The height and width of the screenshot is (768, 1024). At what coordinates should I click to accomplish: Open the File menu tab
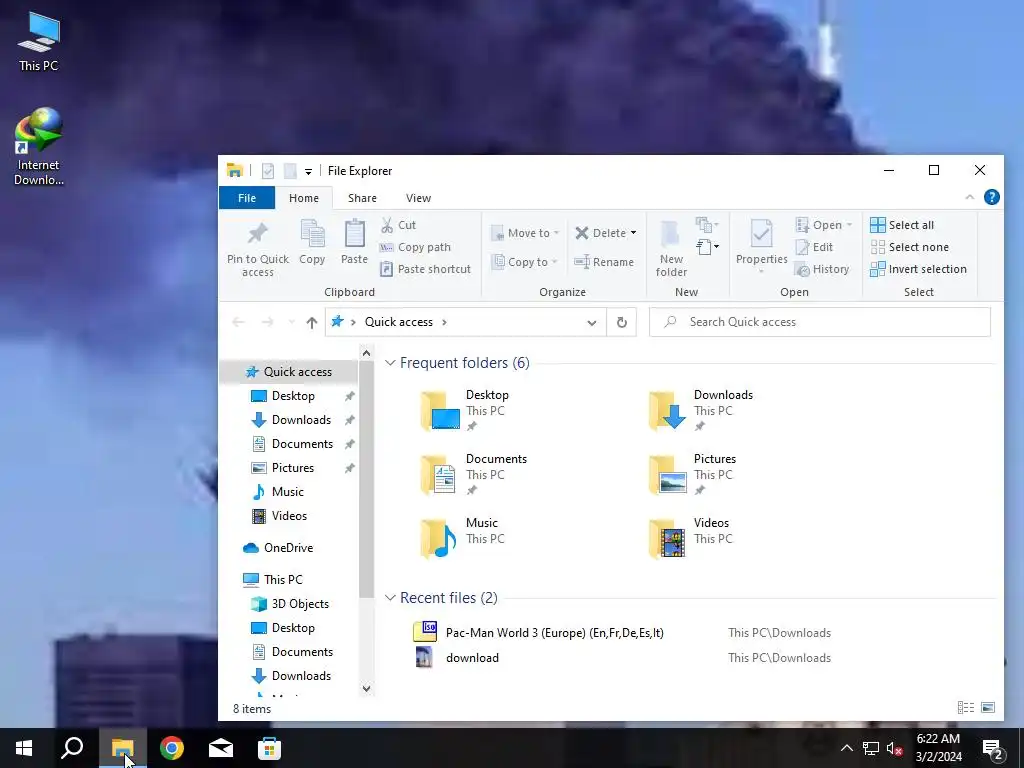click(247, 198)
